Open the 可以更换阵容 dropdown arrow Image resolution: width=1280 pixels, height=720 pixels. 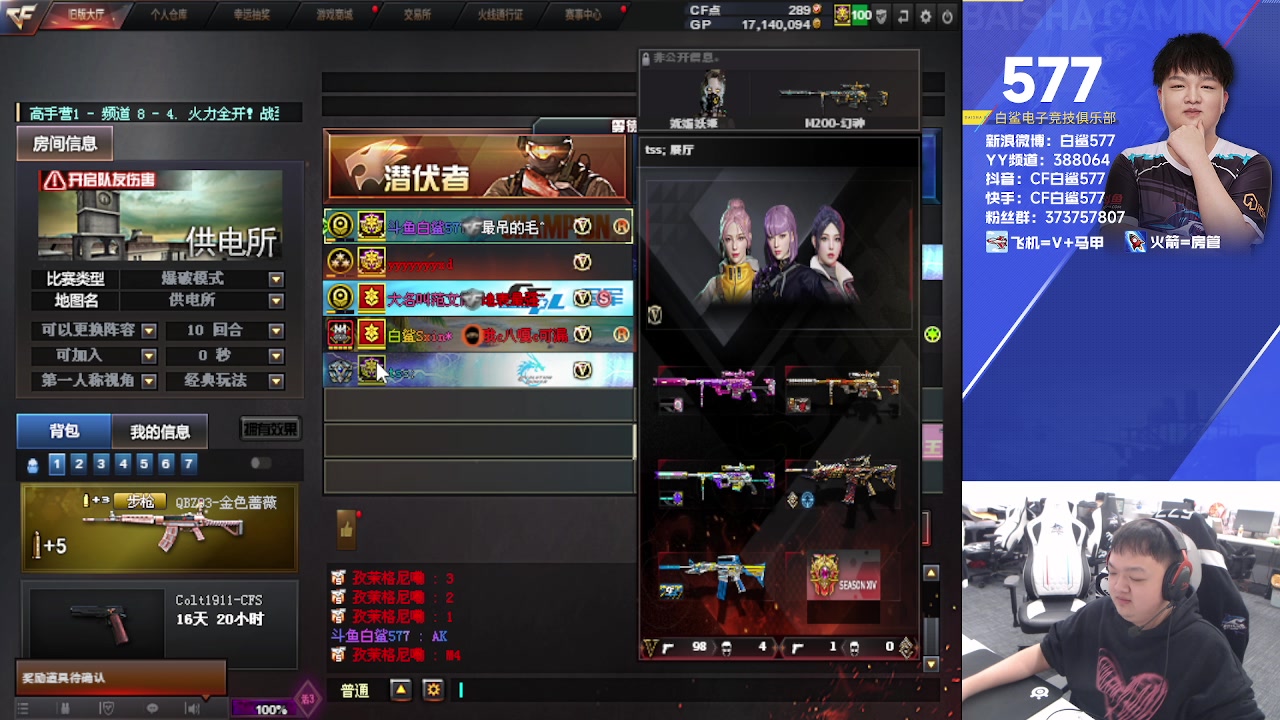149,331
